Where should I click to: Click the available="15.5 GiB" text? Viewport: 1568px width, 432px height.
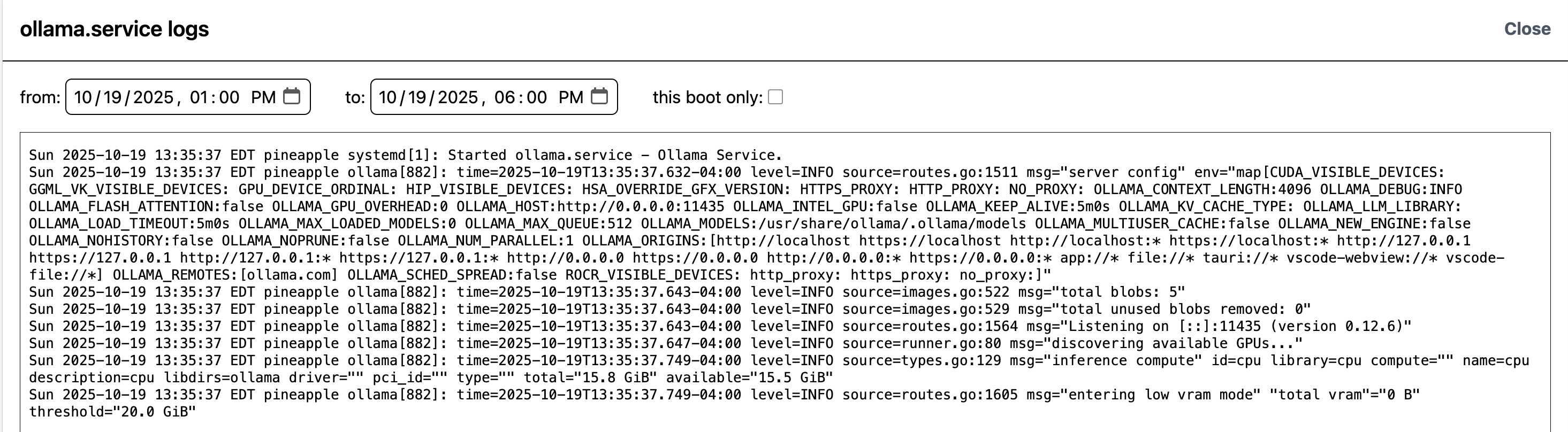749,377
